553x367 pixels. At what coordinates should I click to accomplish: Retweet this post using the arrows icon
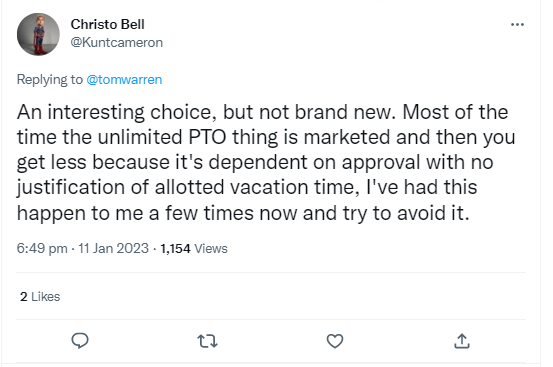pyautogui.click(x=207, y=341)
